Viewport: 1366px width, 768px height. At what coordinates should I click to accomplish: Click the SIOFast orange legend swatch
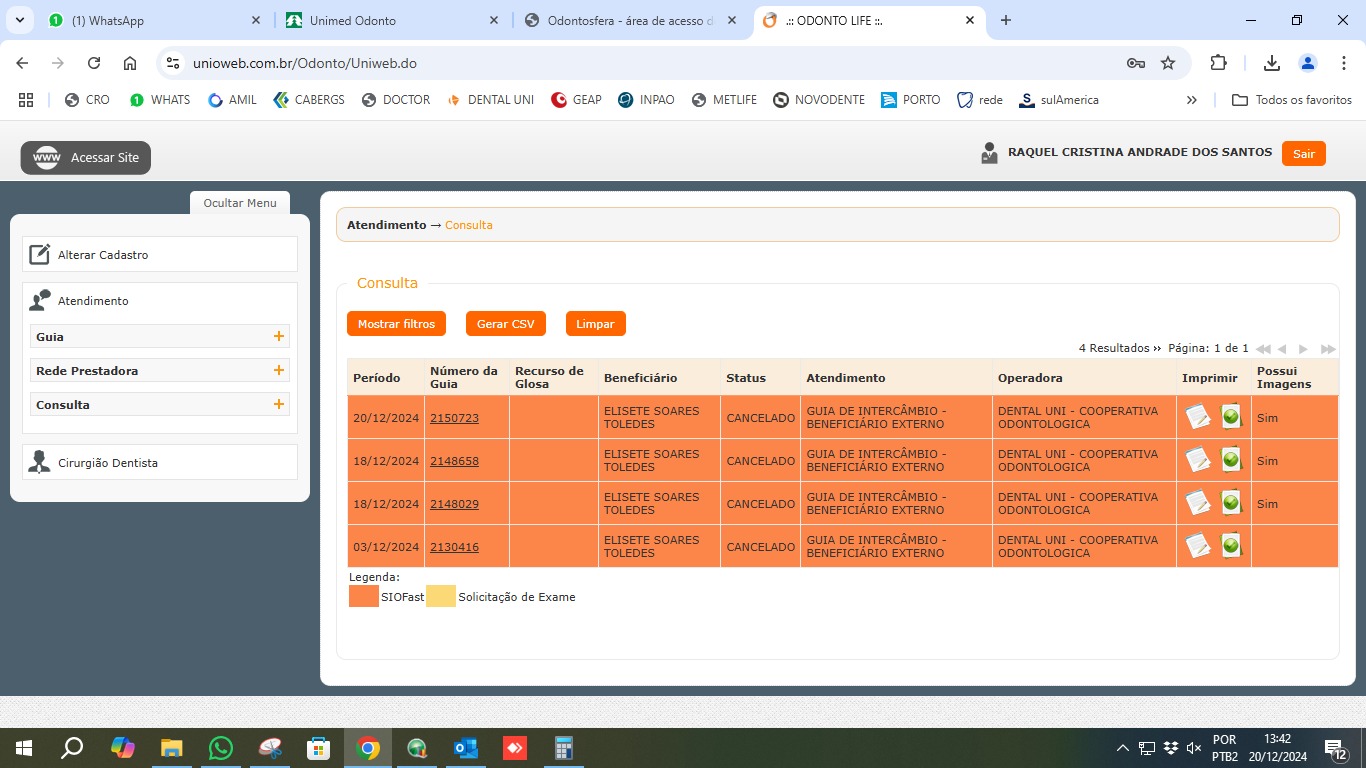364,597
